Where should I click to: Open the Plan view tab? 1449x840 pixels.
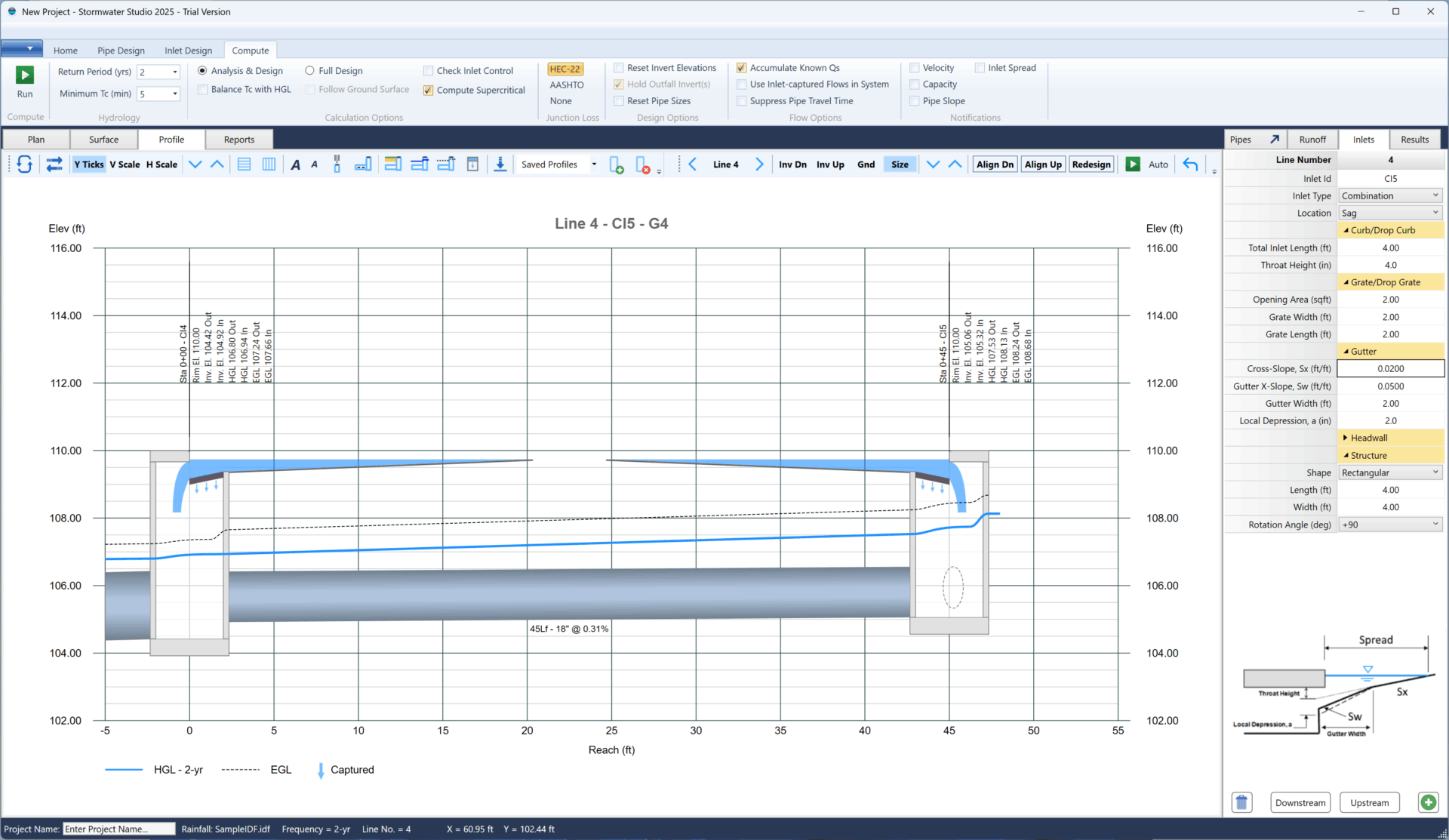tap(36, 140)
